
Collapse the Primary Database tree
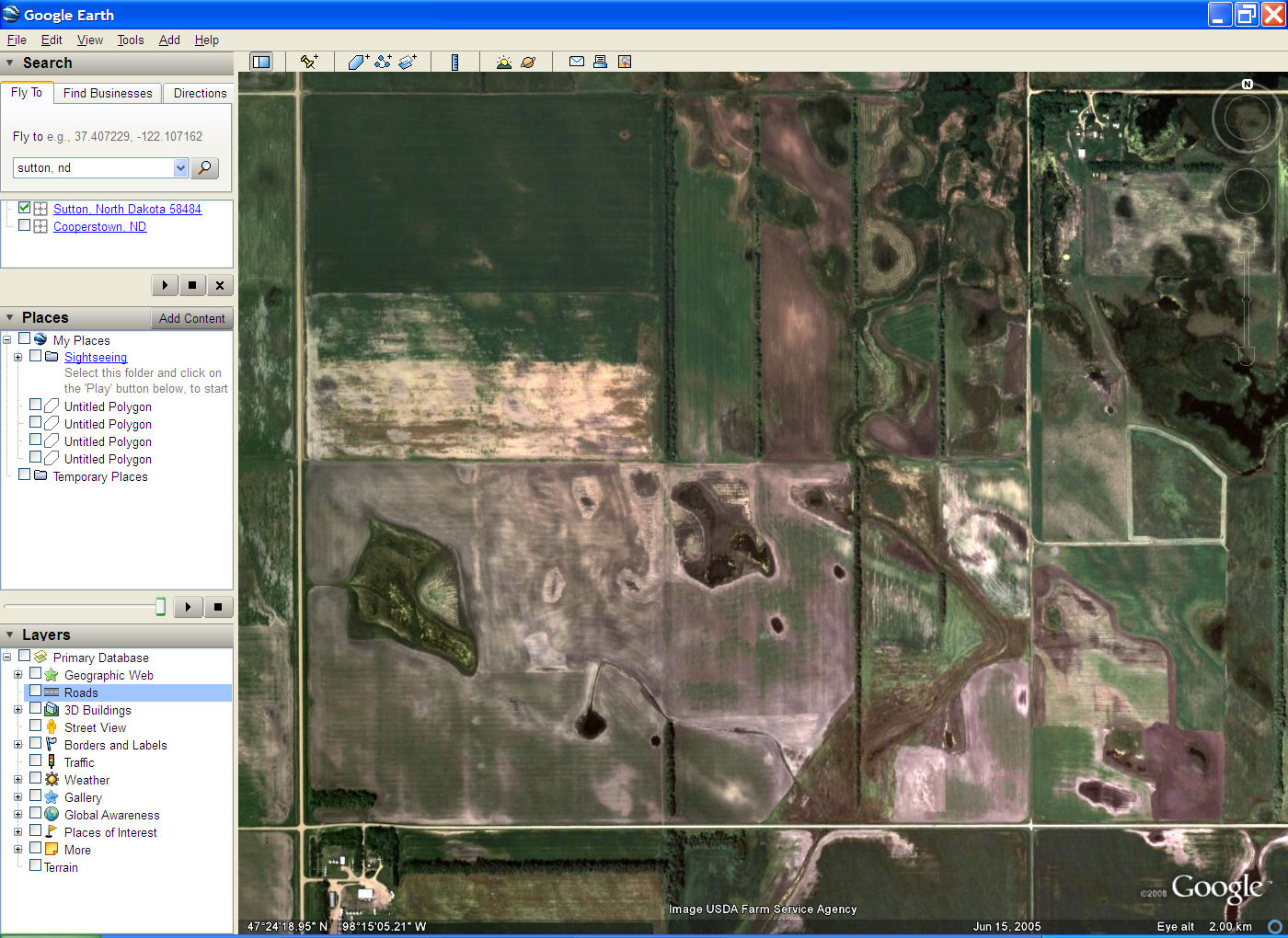coord(6,657)
